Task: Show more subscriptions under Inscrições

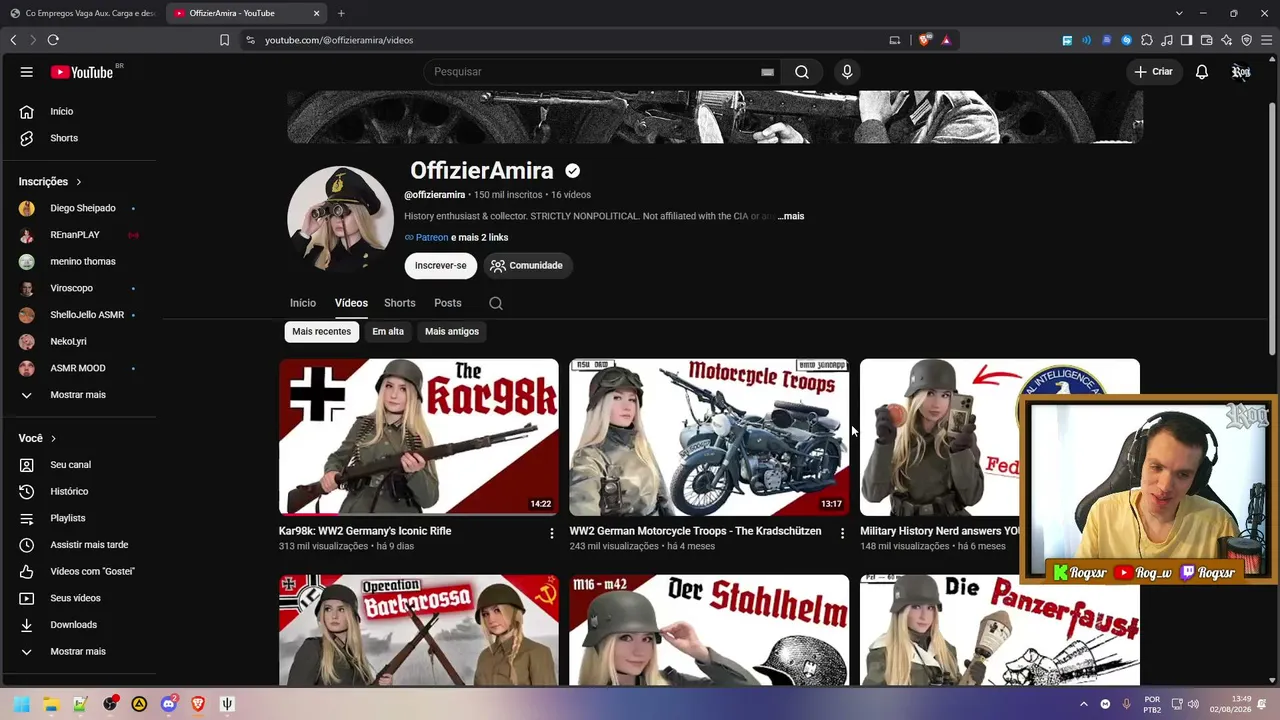Action: 78,395
